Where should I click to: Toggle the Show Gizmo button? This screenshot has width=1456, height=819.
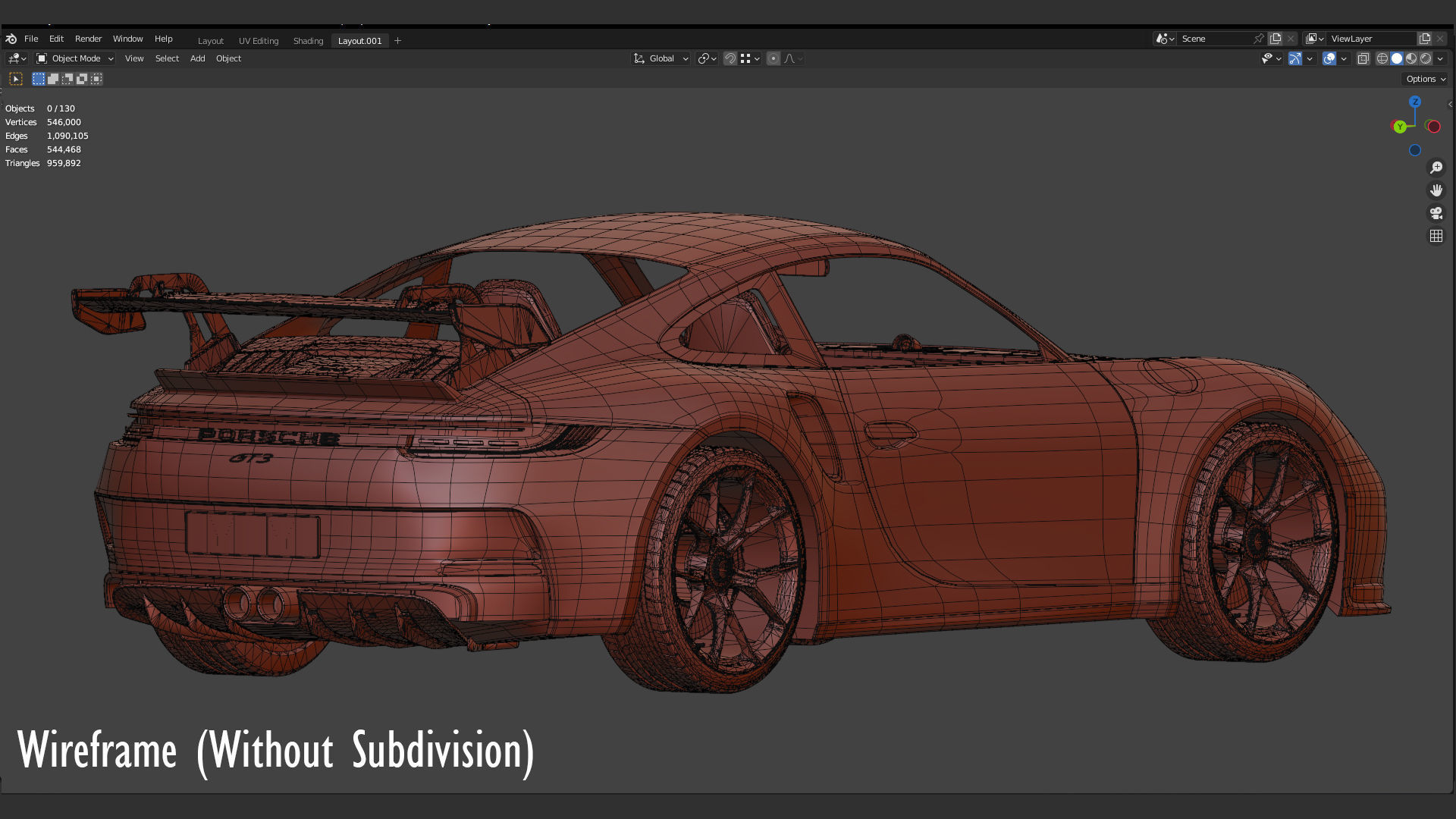[x=1295, y=58]
